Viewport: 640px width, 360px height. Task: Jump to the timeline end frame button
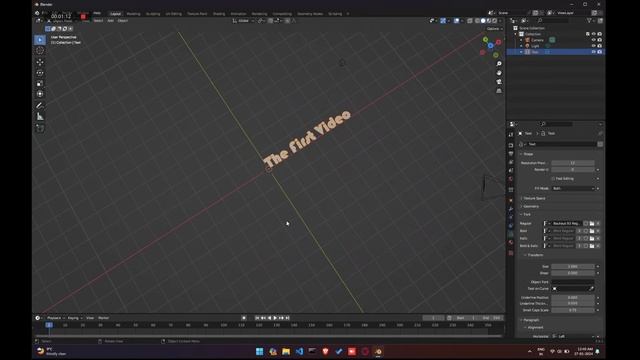click(x=287, y=318)
